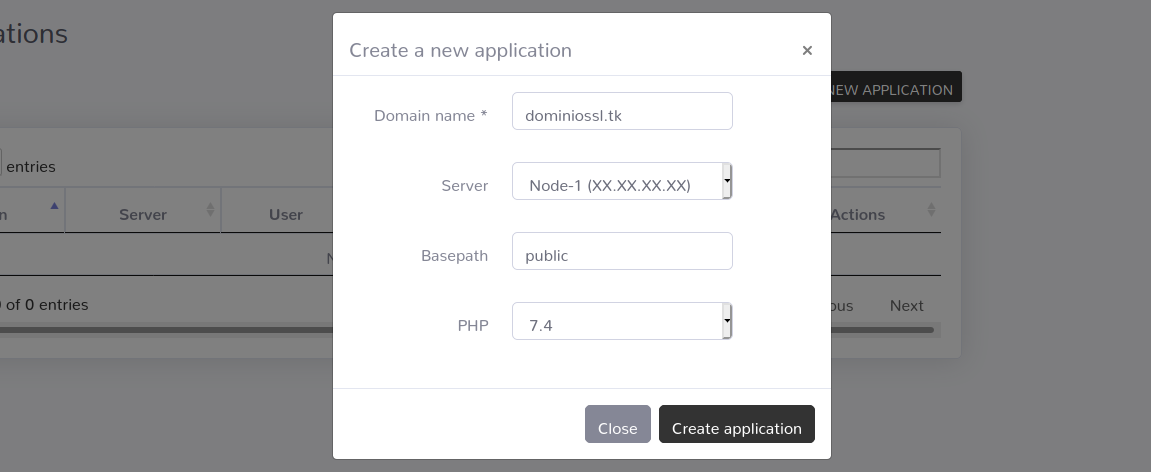Screen dimensions: 1151x472
Task: Open the PHP version dropdown arrow
Action: click(x=727, y=321)
